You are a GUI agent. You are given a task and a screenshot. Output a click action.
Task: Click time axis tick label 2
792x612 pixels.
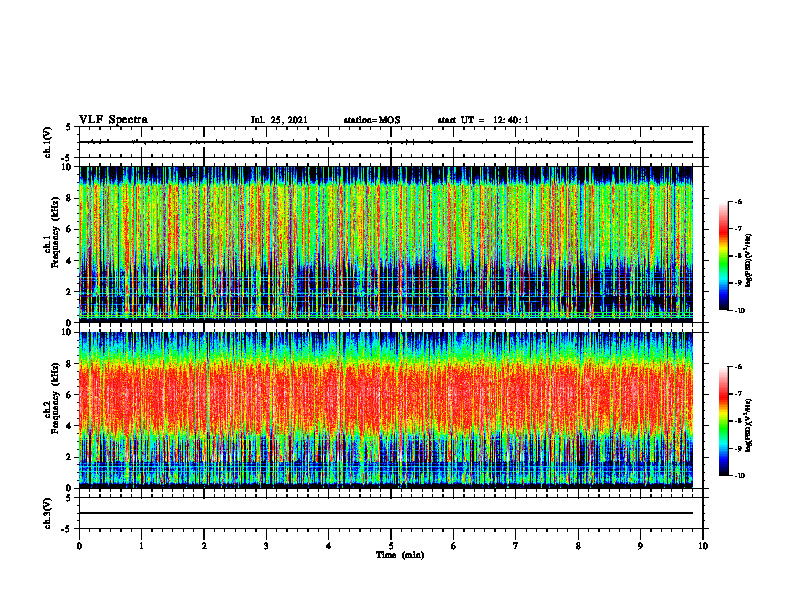204,546
